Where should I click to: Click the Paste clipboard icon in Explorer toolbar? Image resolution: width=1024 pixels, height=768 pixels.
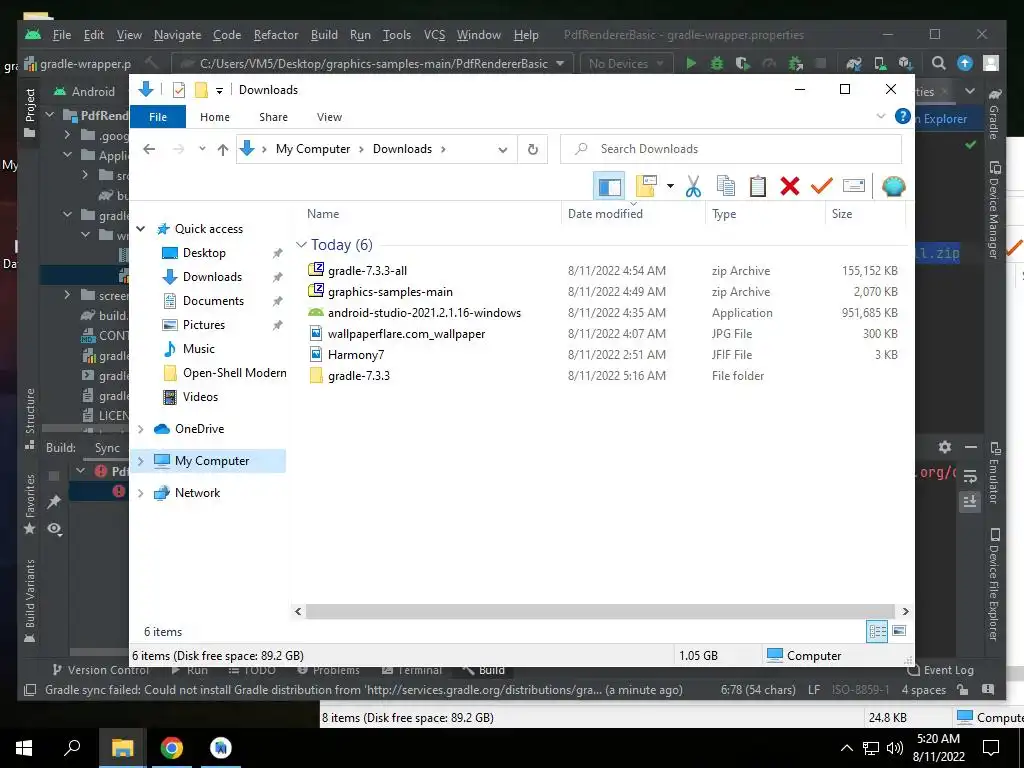[758, 187]
